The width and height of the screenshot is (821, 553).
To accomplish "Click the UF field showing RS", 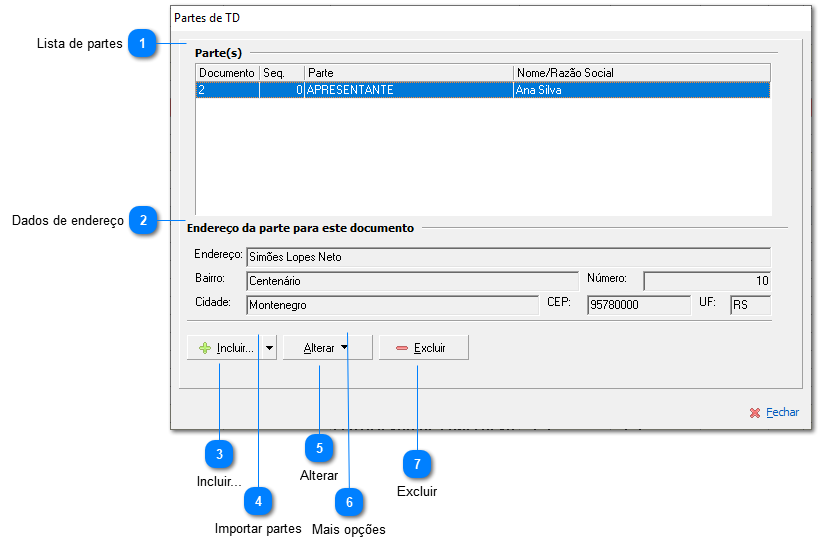I will tap(749, 305).
